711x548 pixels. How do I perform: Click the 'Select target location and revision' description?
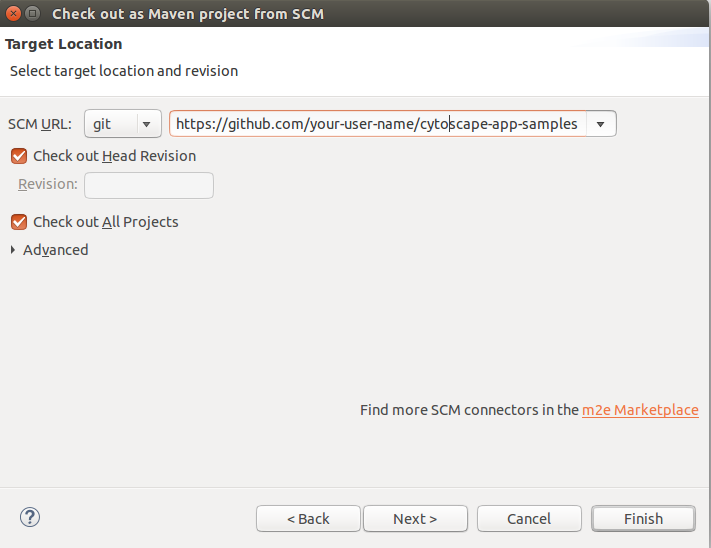pos(124,71)
